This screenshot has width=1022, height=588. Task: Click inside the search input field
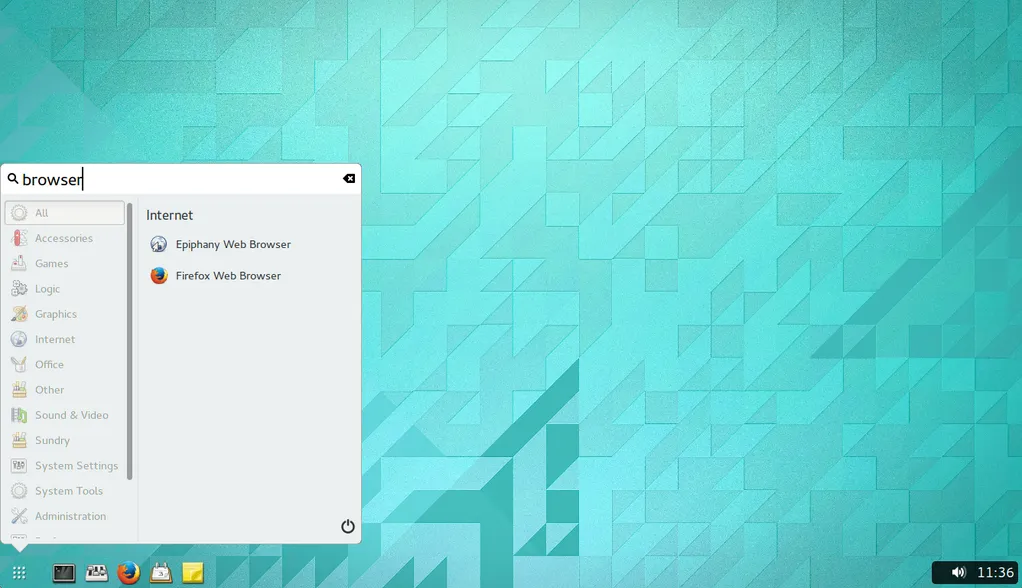click(150, 179)
